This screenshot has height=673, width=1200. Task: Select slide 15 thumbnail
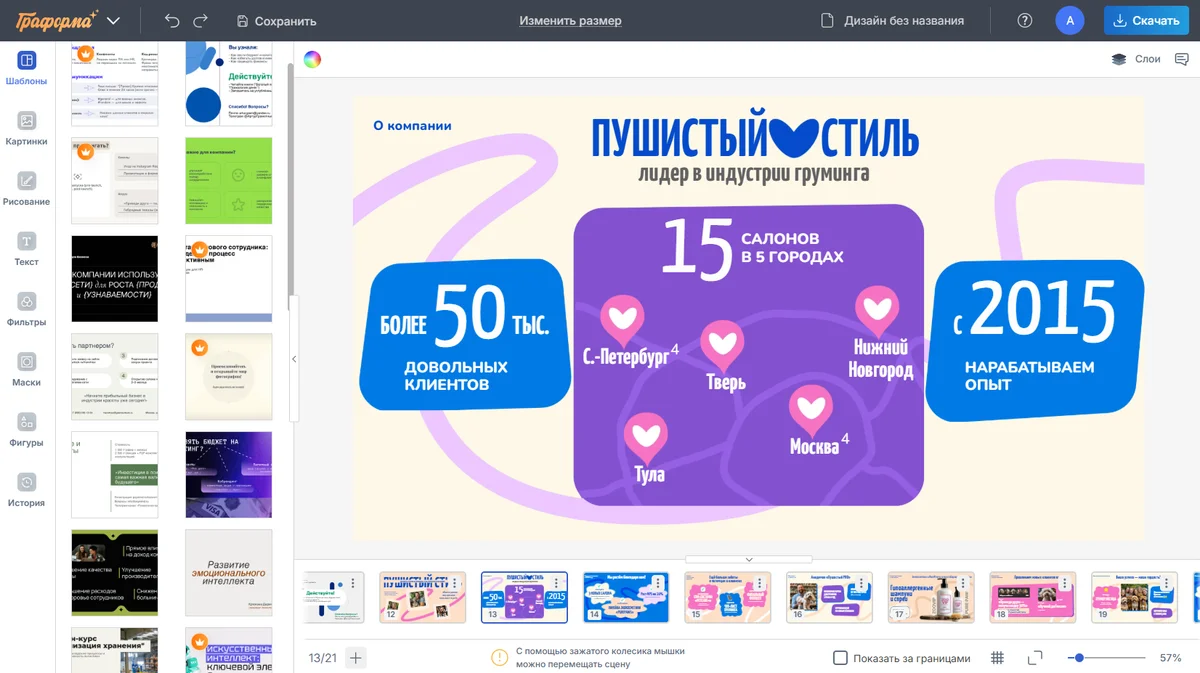728,597
